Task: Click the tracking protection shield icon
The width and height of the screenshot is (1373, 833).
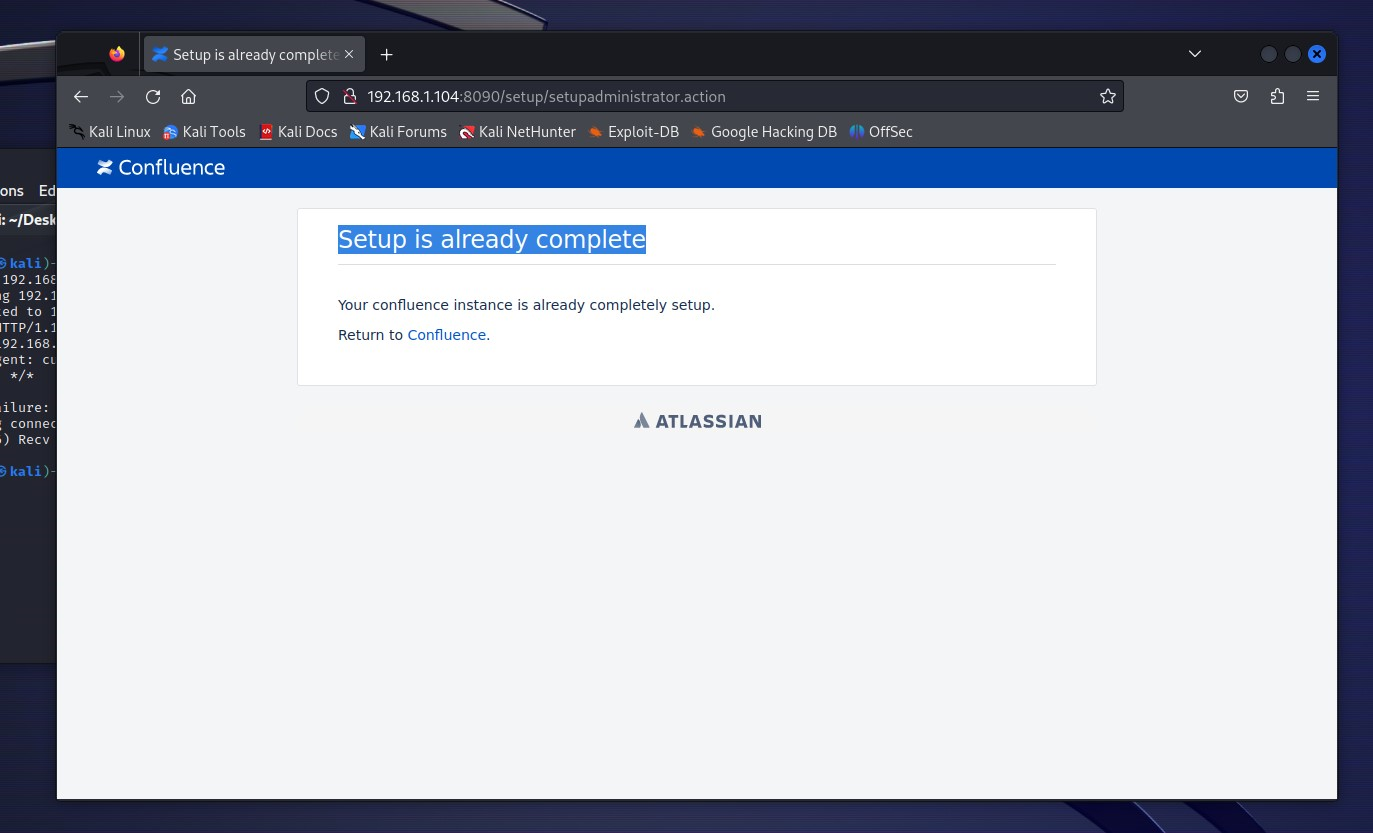Action: tap(322, 96)
